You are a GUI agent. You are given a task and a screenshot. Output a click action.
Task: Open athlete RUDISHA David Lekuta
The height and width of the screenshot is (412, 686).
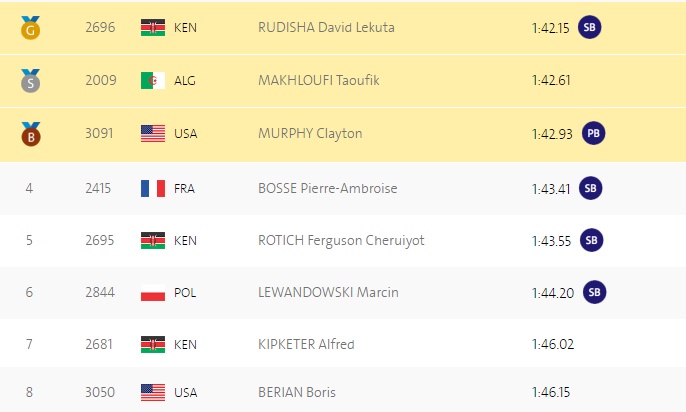(326, 28)
